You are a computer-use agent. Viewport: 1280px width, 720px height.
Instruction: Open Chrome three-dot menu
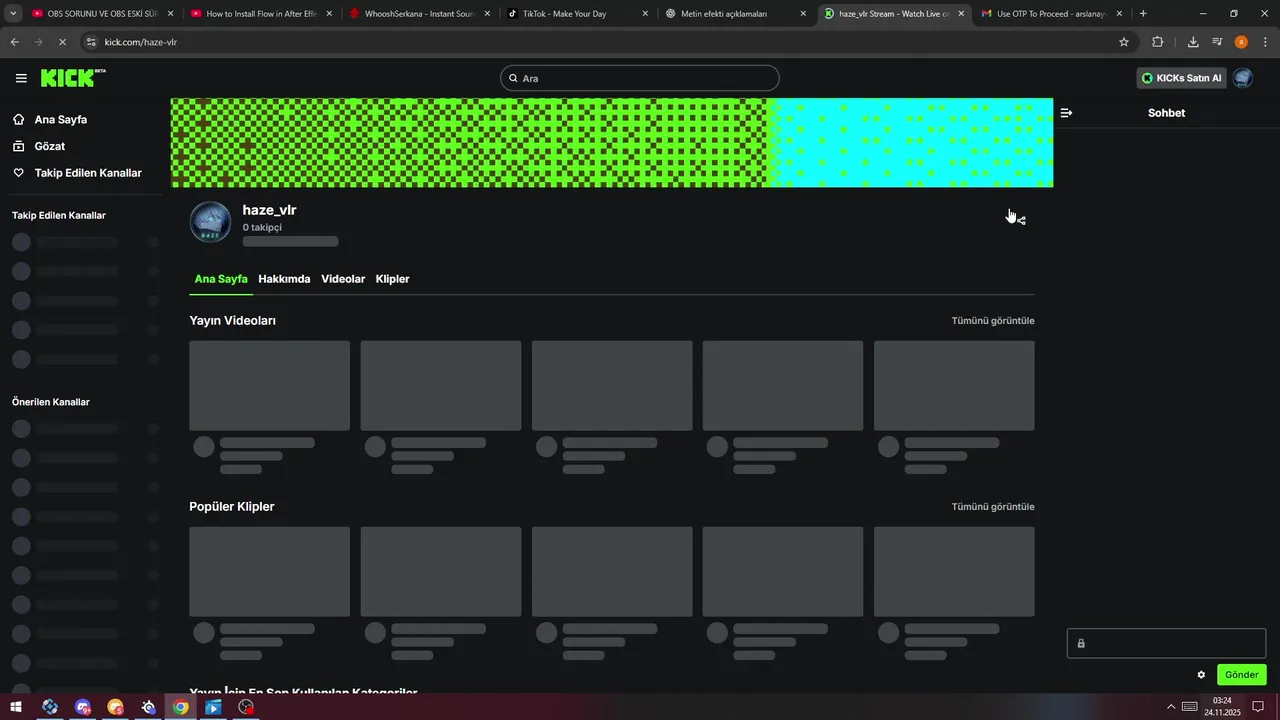pyautogui.click(x=1264, y=42)
